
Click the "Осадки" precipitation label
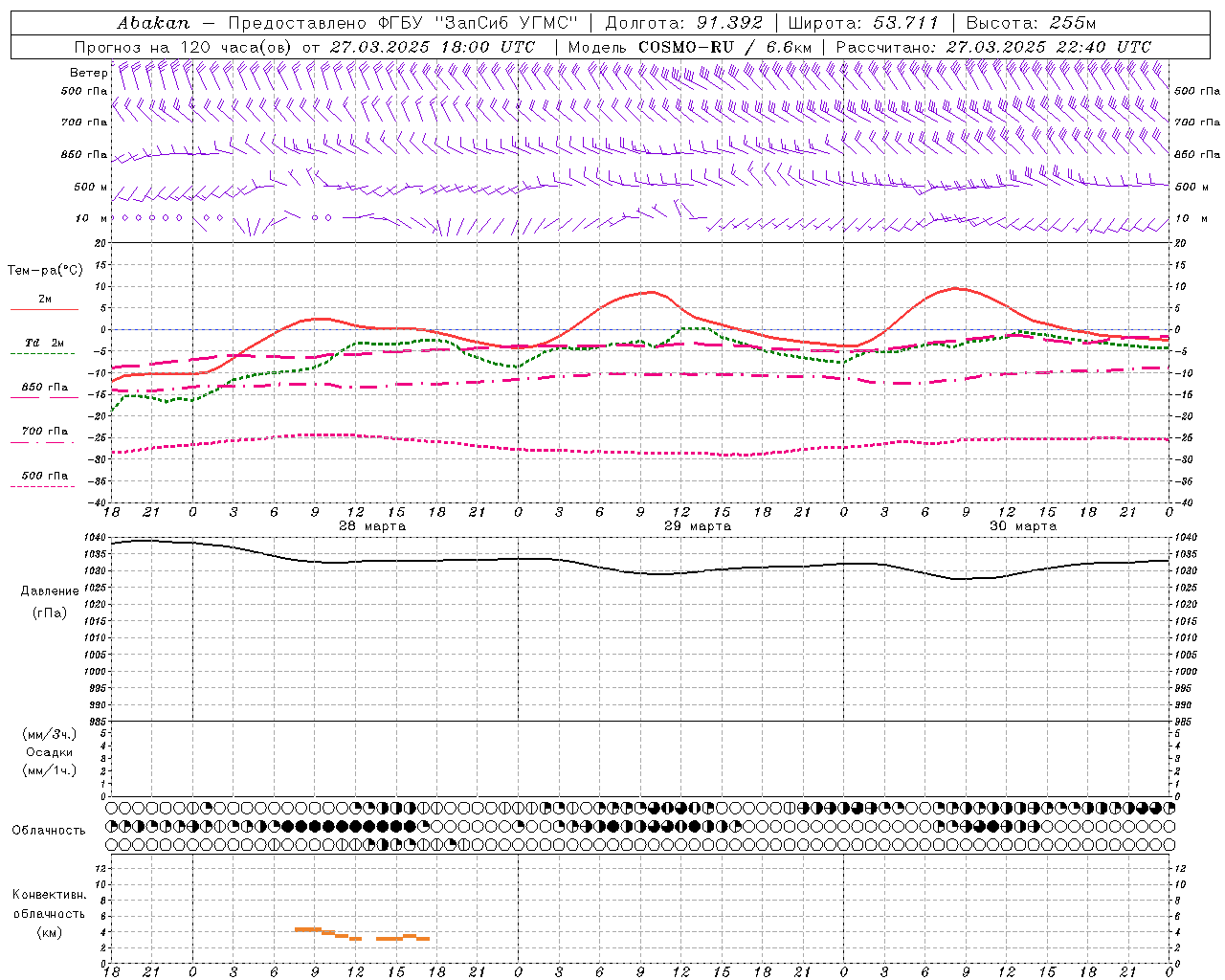click(x=50, y=752)
